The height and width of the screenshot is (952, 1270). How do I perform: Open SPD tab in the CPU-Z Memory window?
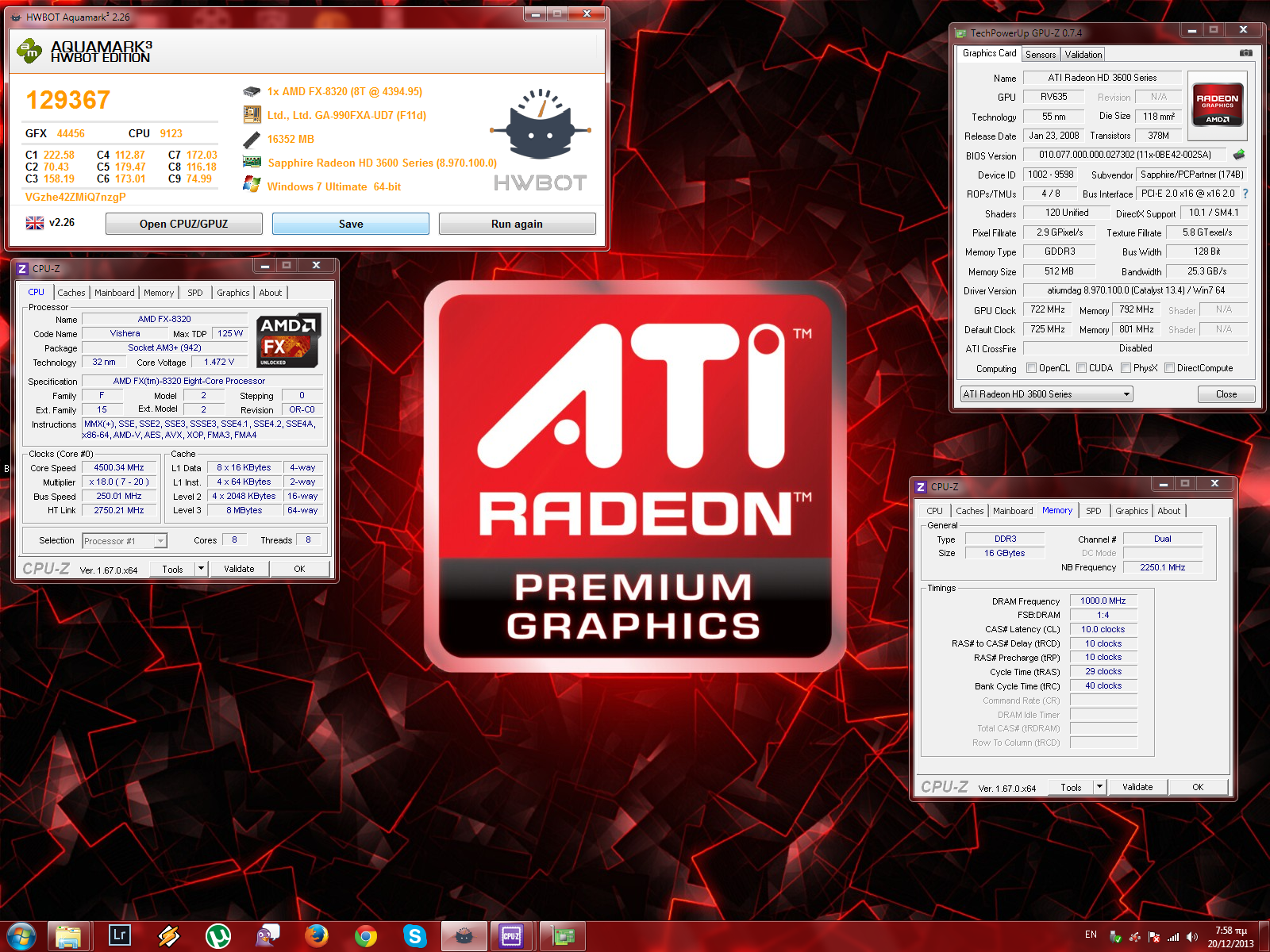[1094, 511]
